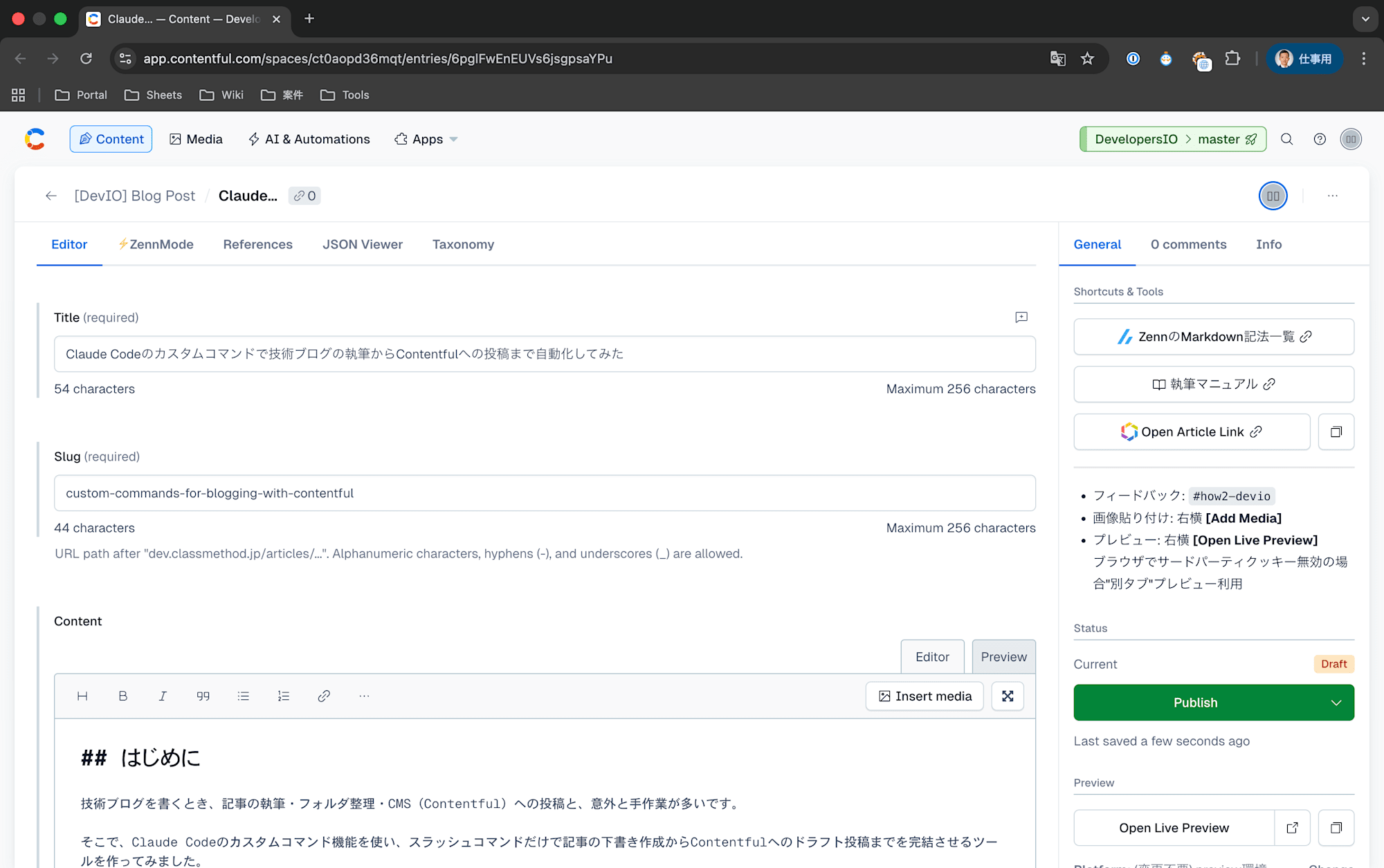Copy article link using the copy icon
The image size is (1384, 868).
pos(1336,432)
